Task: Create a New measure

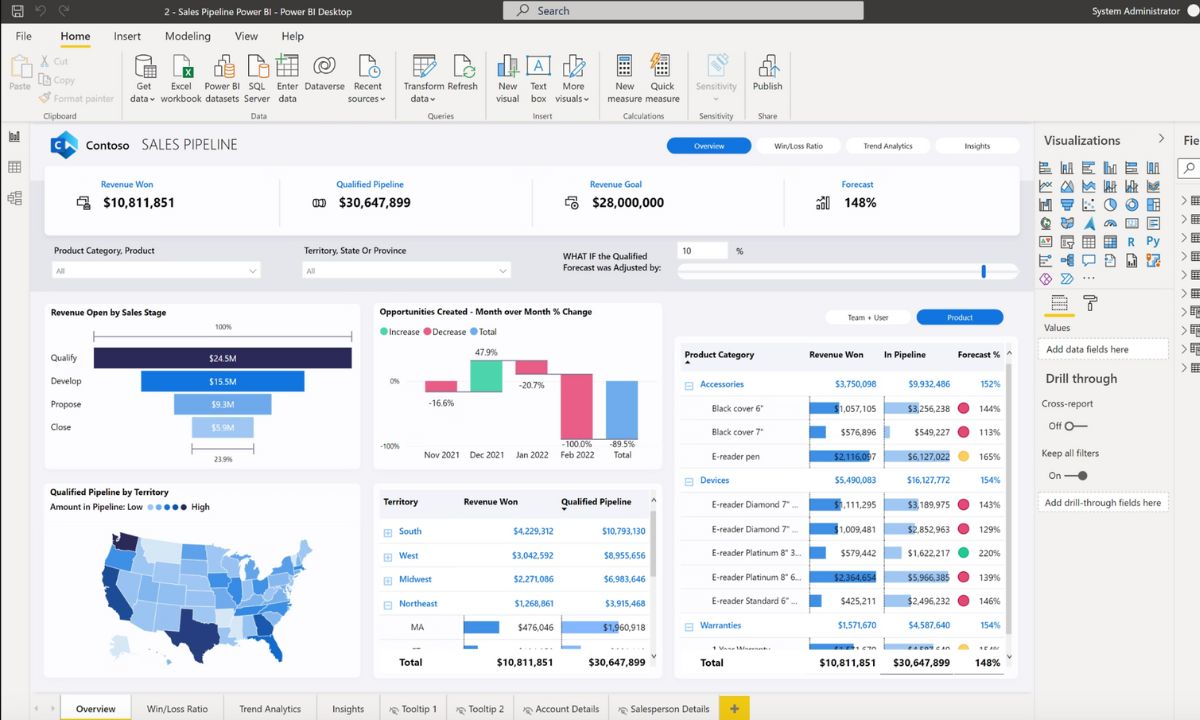Action: pos(624,67)
